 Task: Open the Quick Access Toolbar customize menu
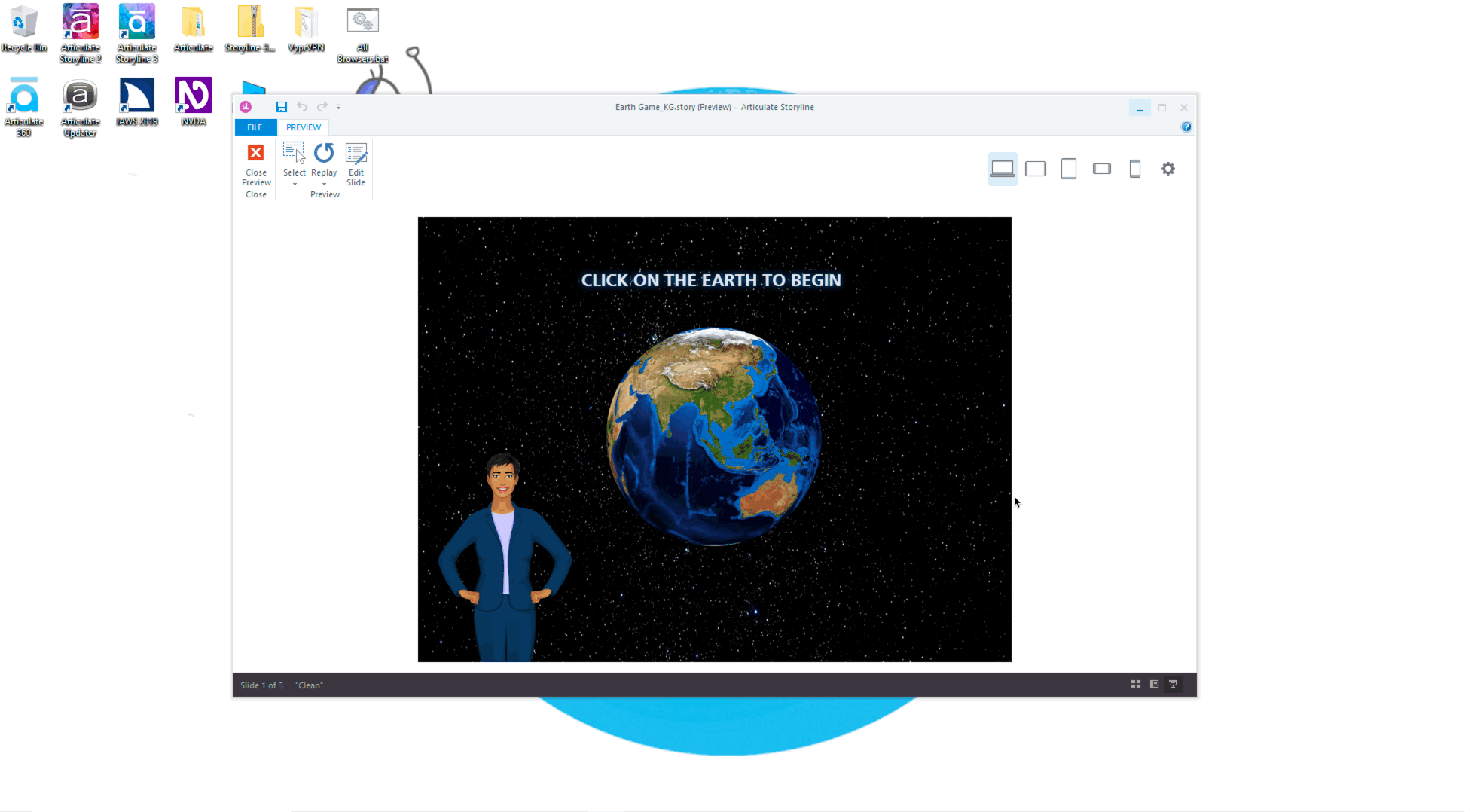(338, 107)
